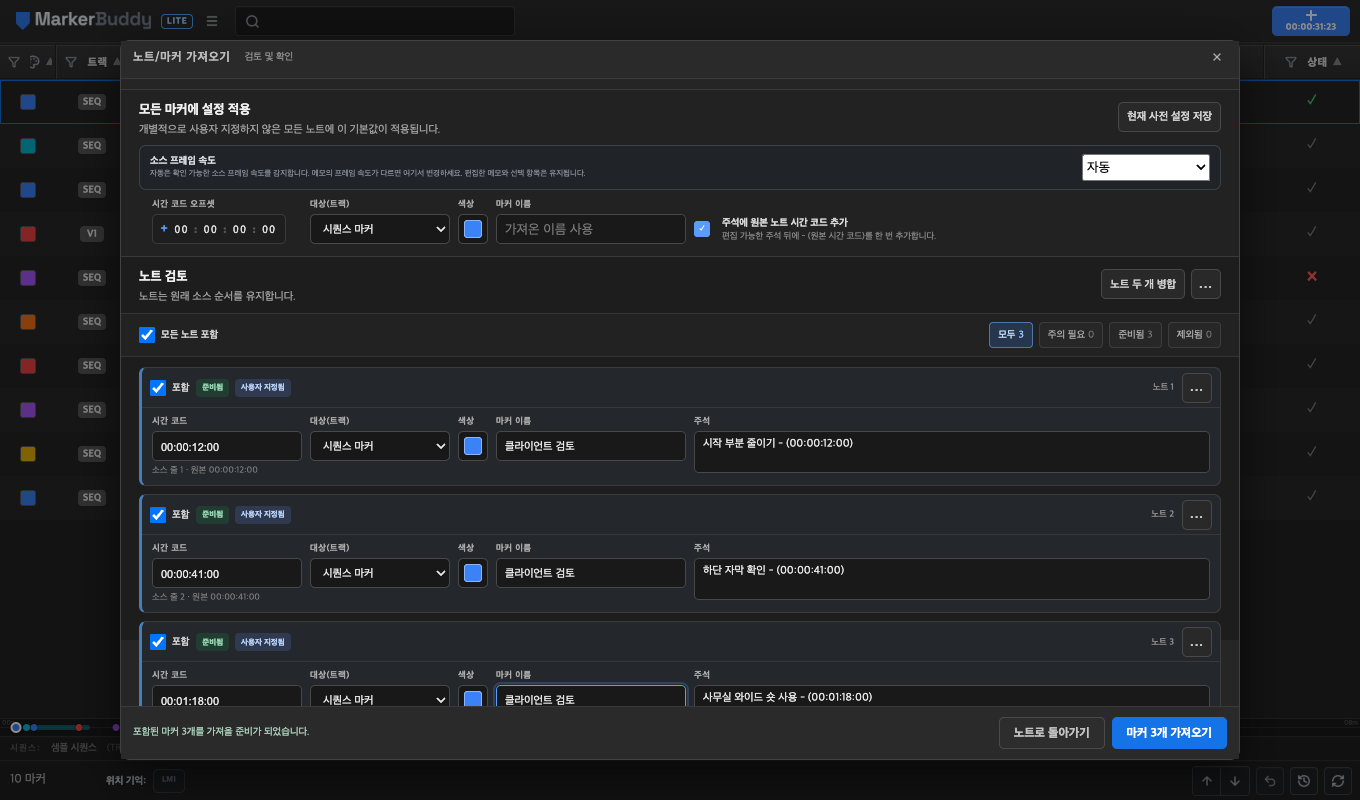
Task: Open the color palette filter in the marker list header
Action: [x=35, y=62]
